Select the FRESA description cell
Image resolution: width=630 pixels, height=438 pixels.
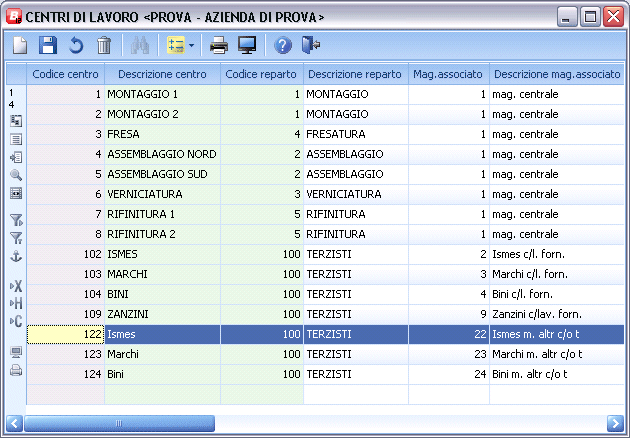pos(162,134)
